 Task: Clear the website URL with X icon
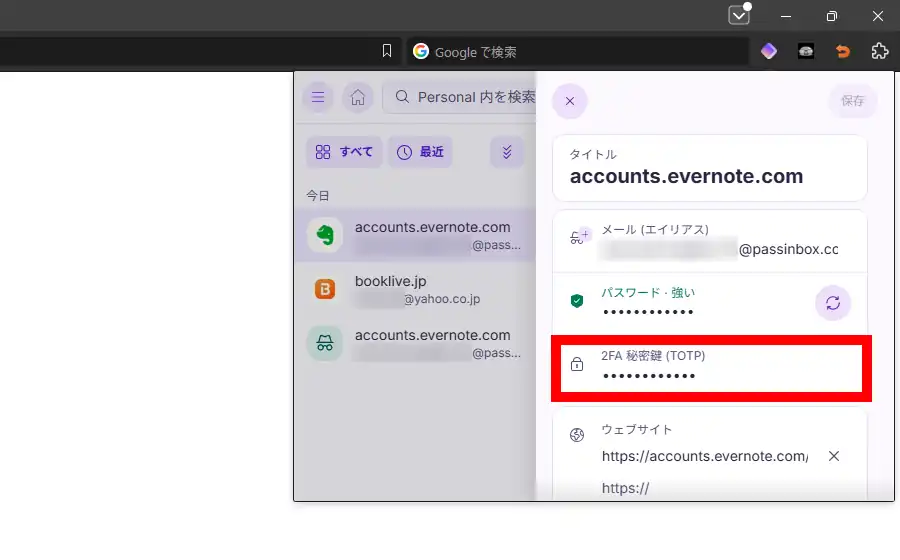(834, 456)
